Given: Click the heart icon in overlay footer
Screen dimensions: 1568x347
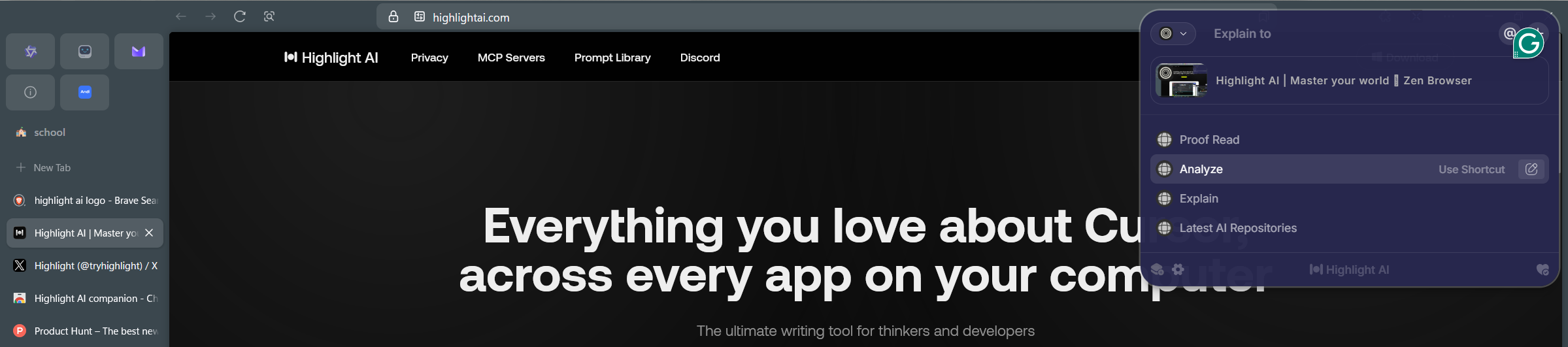Looking at the screenshot, I should [x=1543, y=269].
